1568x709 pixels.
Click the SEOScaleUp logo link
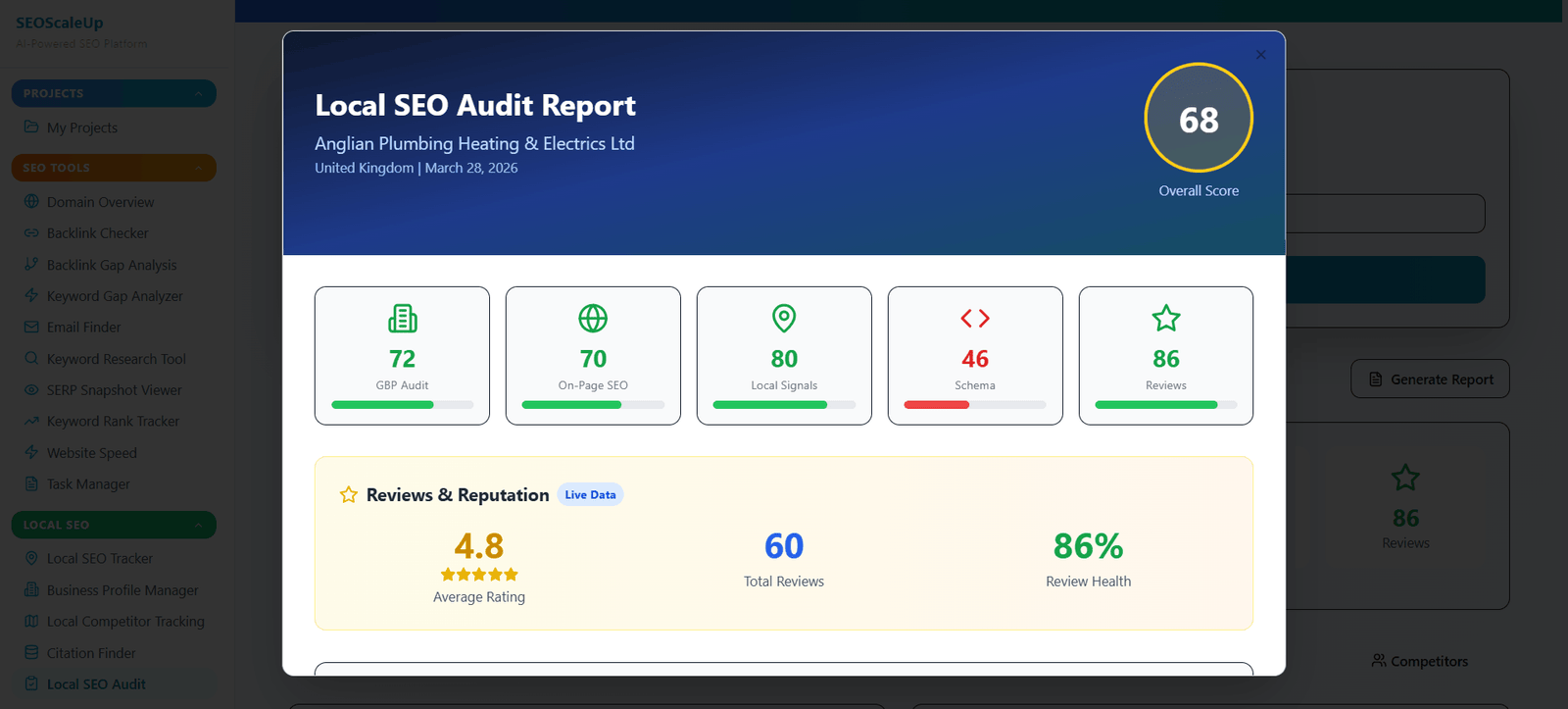click(60, 23)
